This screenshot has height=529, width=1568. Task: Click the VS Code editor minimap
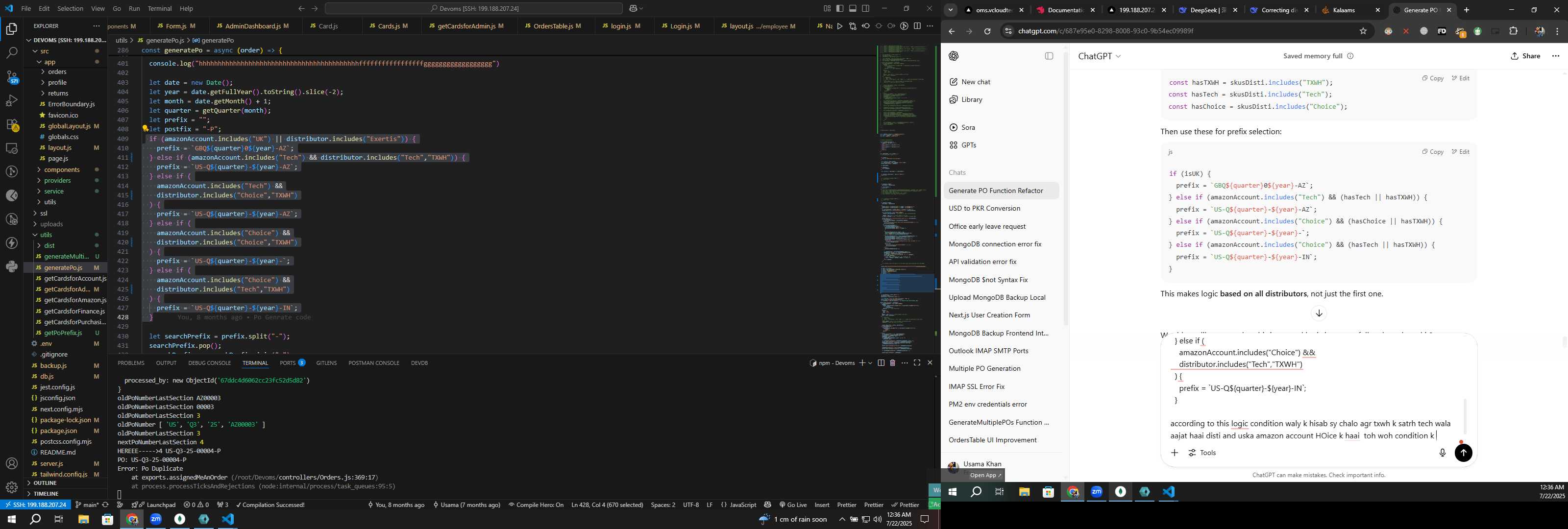click(x=906, y=198)
